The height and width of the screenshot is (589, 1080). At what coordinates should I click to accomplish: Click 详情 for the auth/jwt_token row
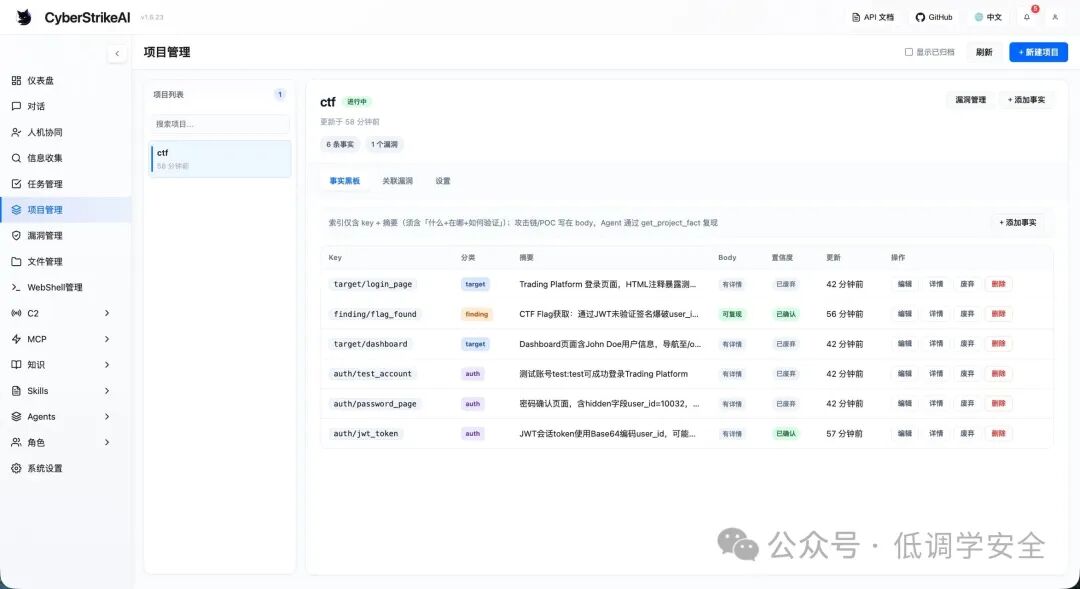pyautogui.click(x=936, y=434)
